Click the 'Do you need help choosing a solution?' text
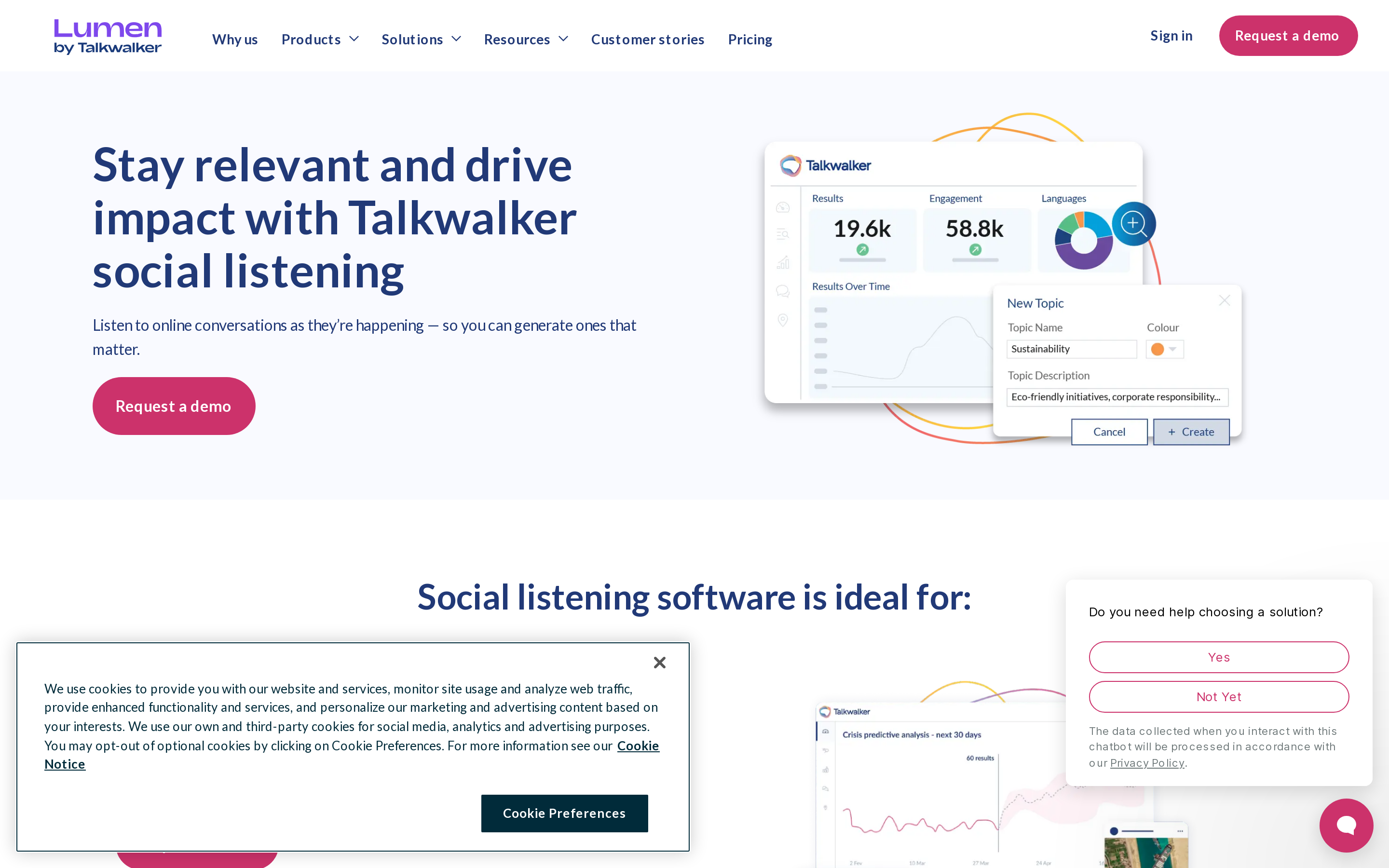Image resolution: width=1389 pixels, height=868 pixels. tap(1205, 612)
